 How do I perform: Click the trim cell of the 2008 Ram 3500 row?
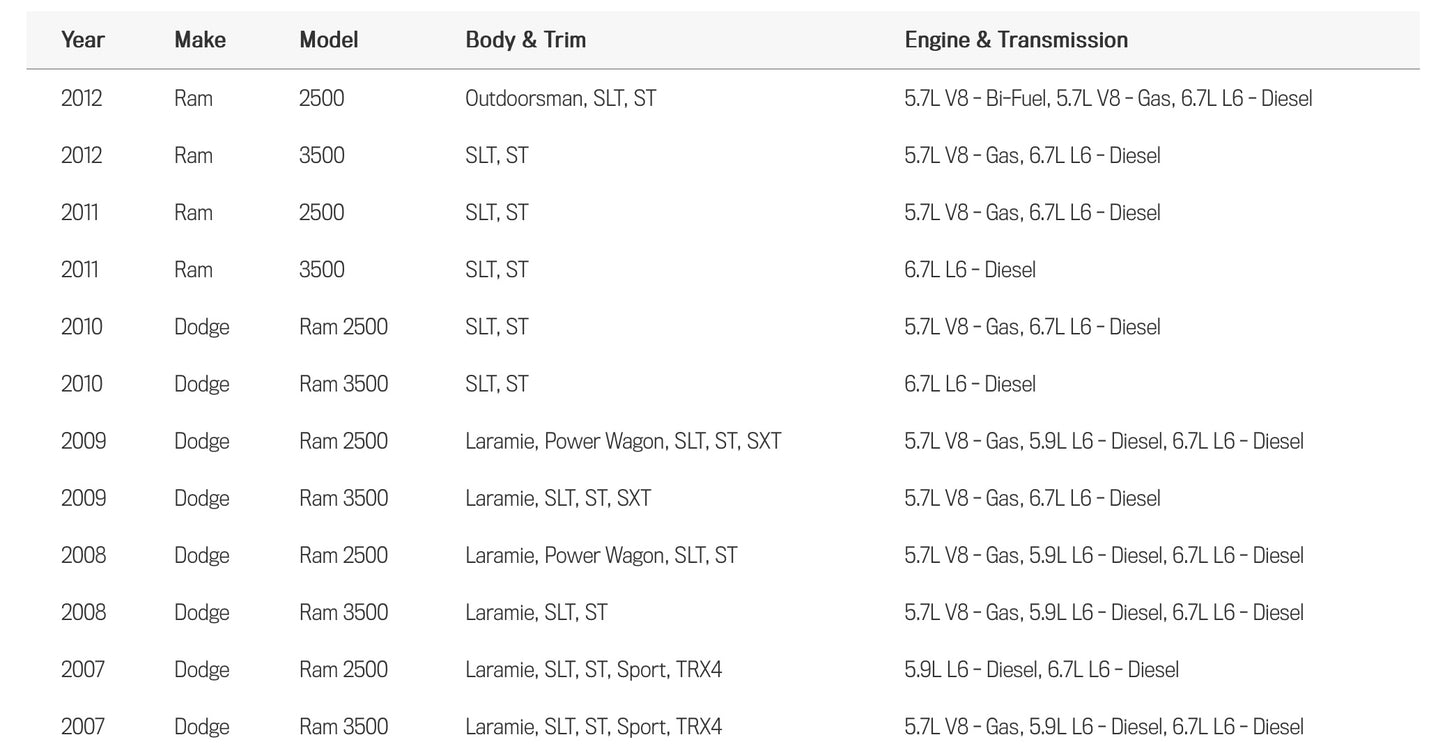536,612
